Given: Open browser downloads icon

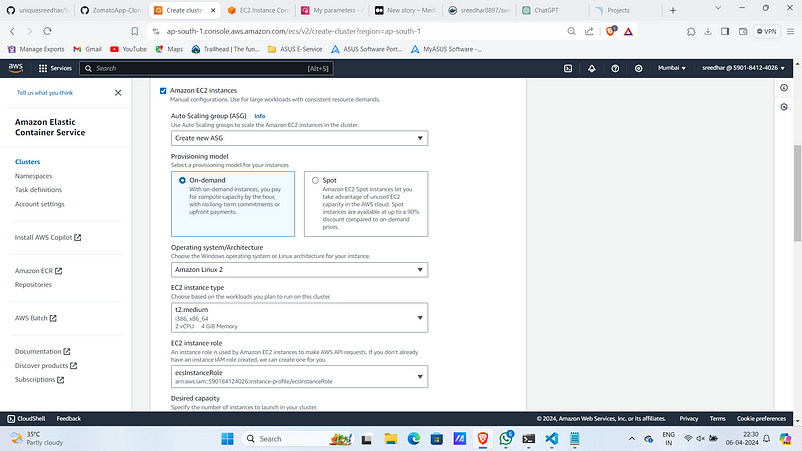Looking at the screenshot, I should (708, 31).
